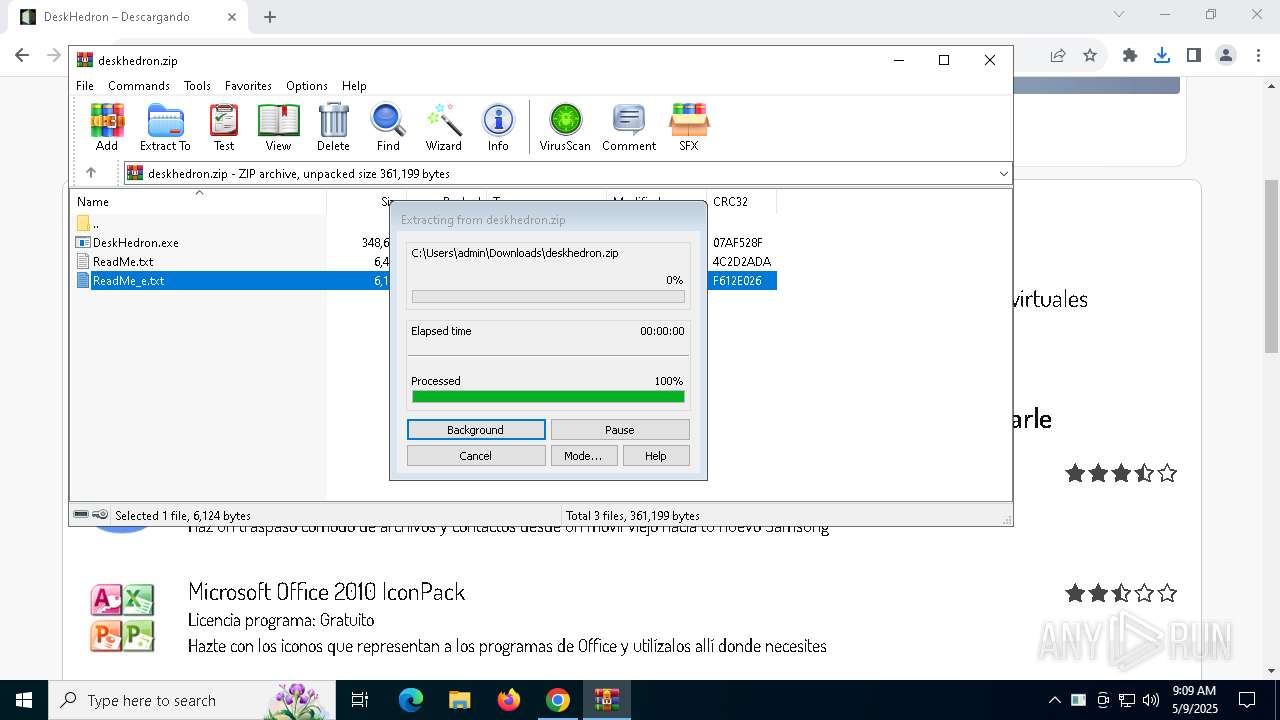Screen dimensions: 1280x720
Task: Click the Background button in extraction dialog
Action: tap(476, 430)
